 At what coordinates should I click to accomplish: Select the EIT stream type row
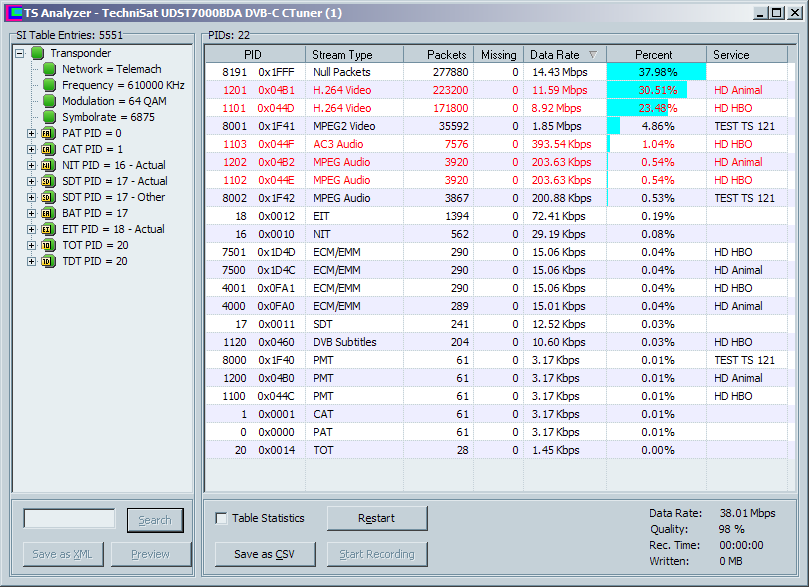coord(496,216)
